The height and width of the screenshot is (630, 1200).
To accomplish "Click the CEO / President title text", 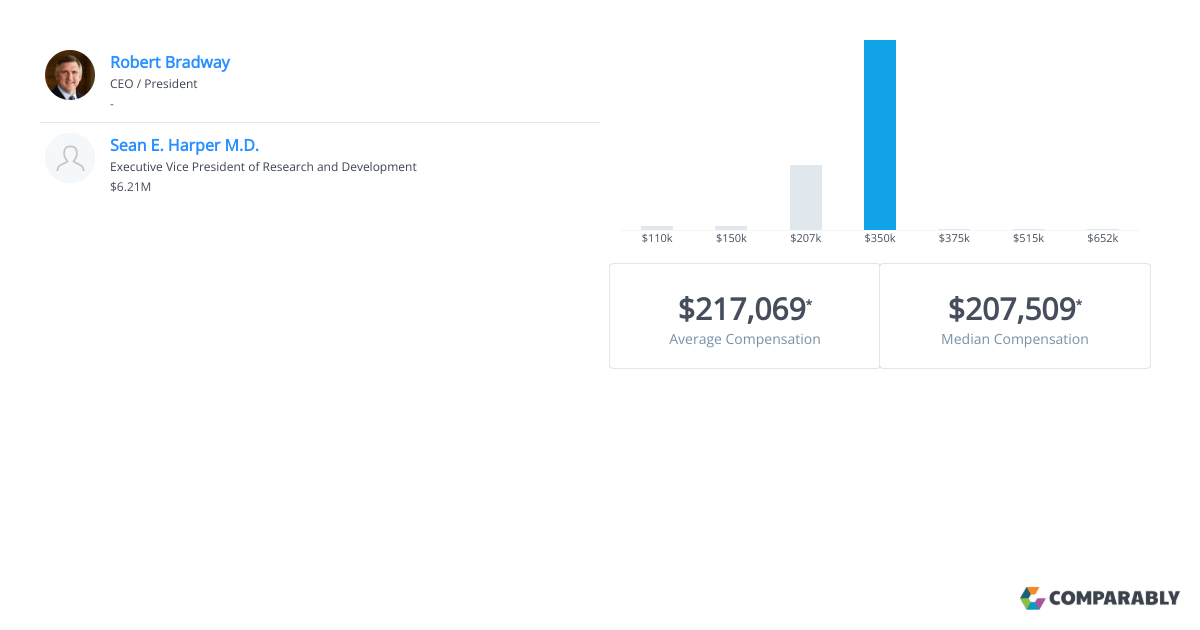I will (x=154, y=84).
